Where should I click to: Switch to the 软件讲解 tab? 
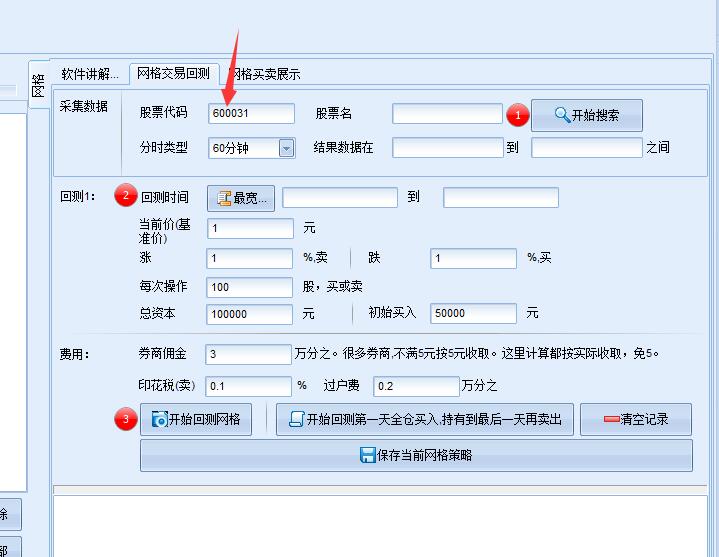[89, 74]
